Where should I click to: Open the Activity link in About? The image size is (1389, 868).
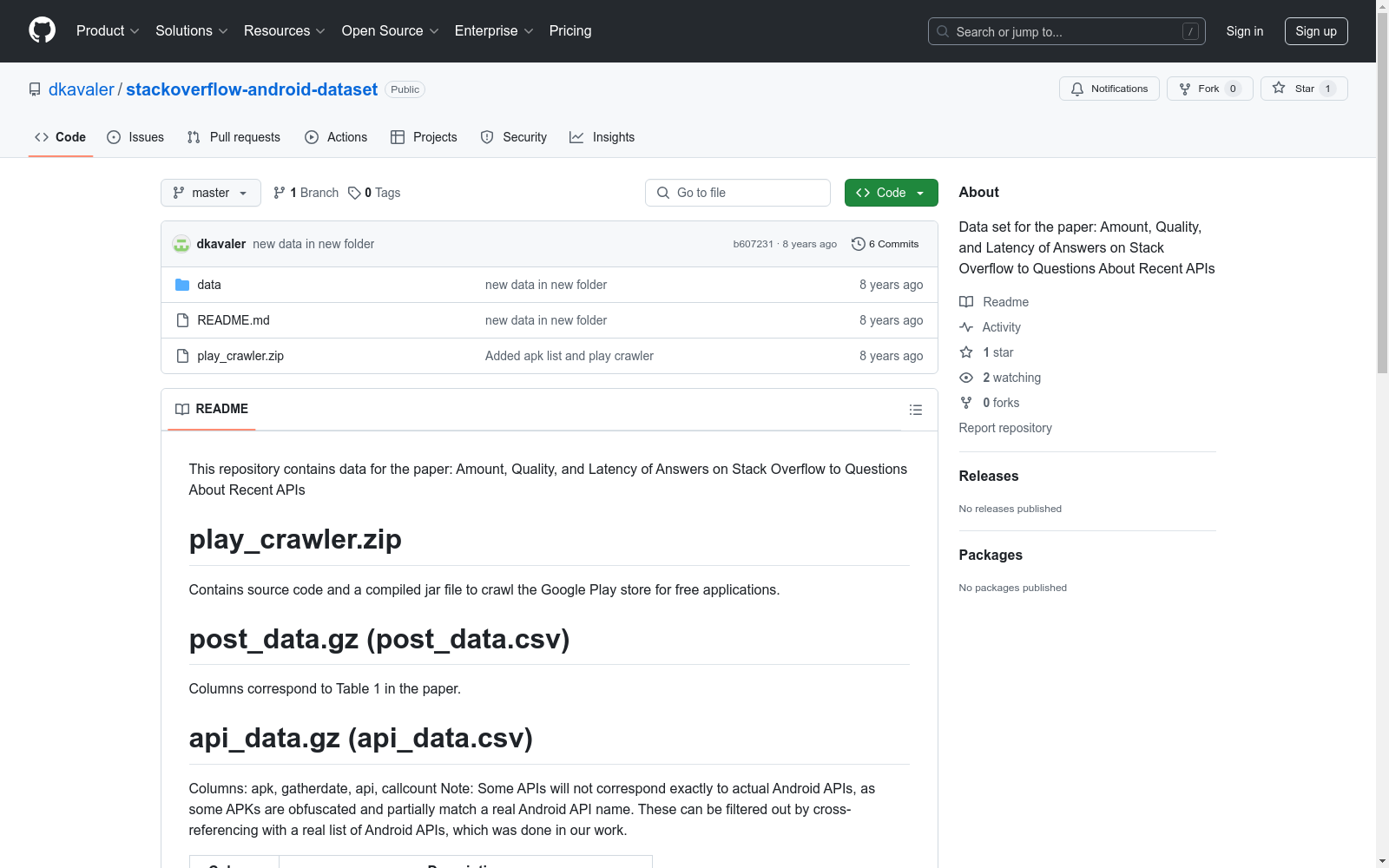coord(991,327)
